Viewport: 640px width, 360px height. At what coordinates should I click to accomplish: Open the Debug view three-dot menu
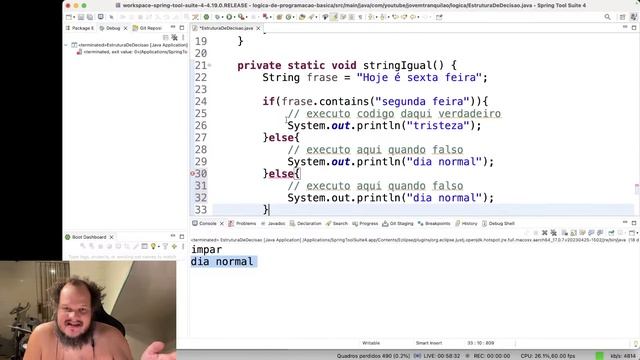tap(183, 38)
